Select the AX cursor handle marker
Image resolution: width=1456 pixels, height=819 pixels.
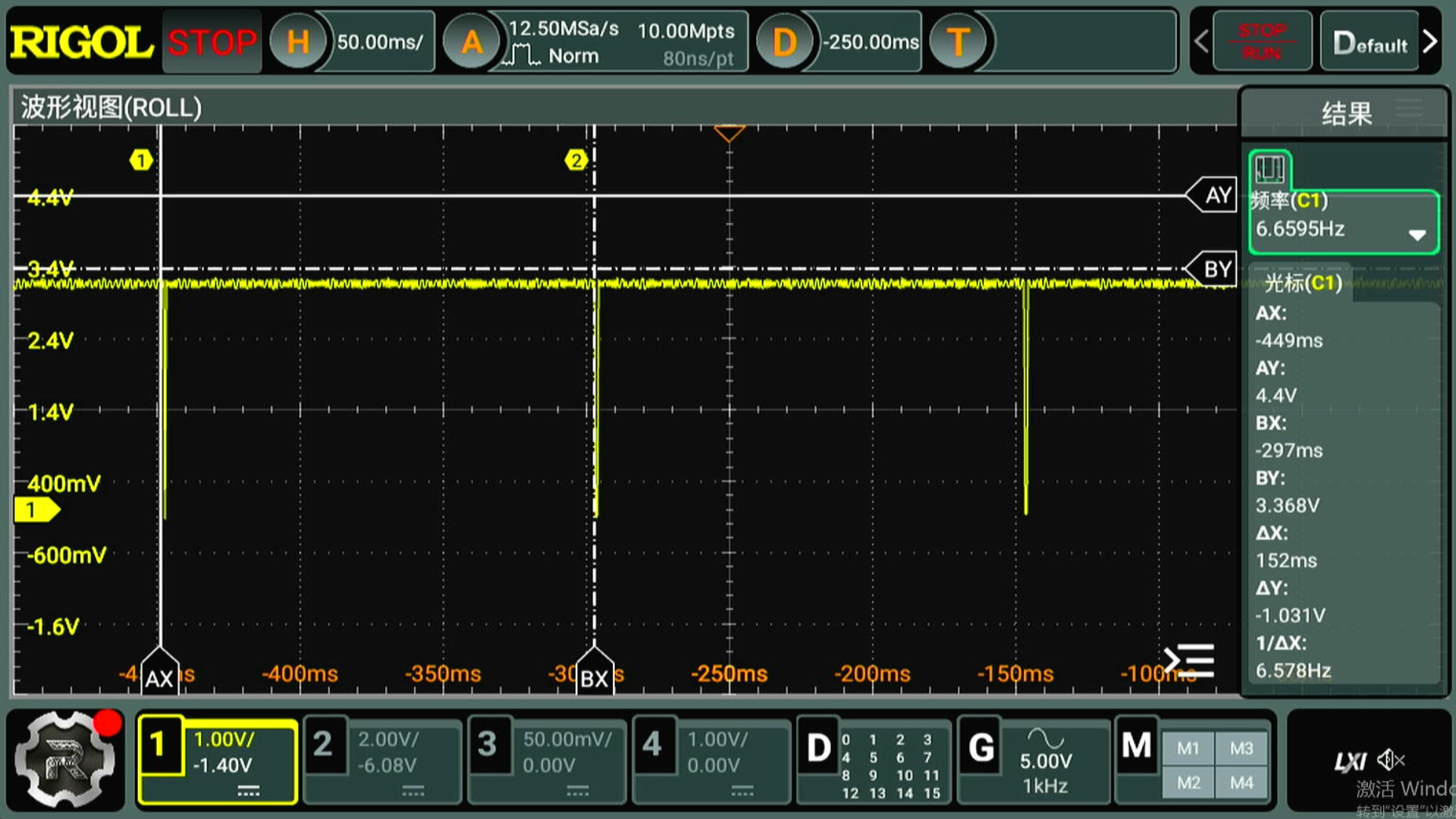click(x=159, y=675)
